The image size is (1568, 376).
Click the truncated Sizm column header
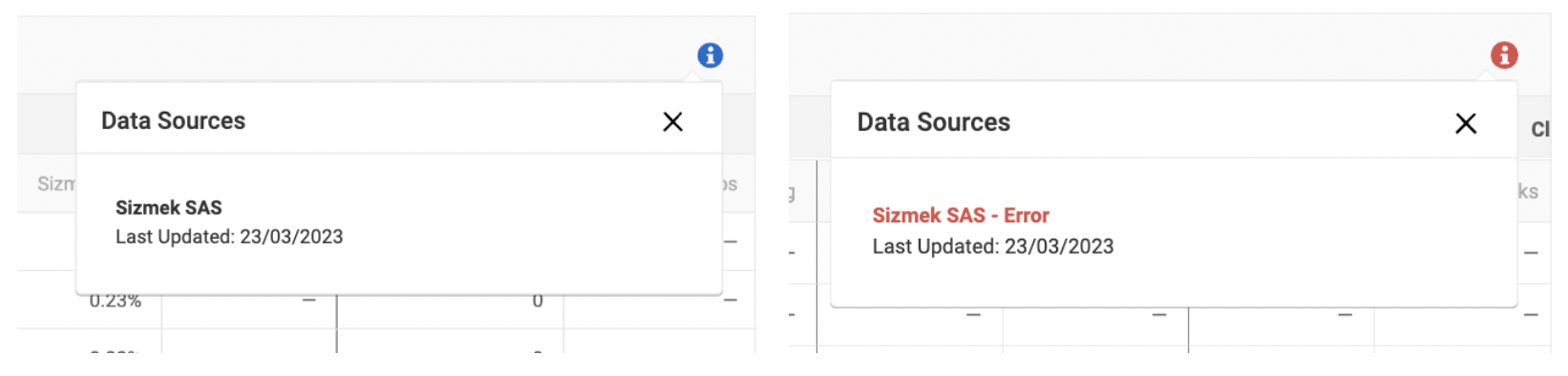(x=56, y=183)
